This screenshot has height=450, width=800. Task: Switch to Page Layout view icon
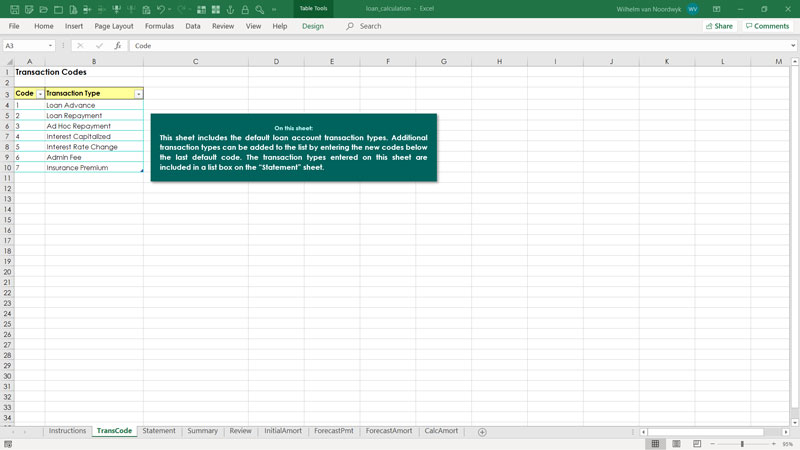[x=676, y=444]
